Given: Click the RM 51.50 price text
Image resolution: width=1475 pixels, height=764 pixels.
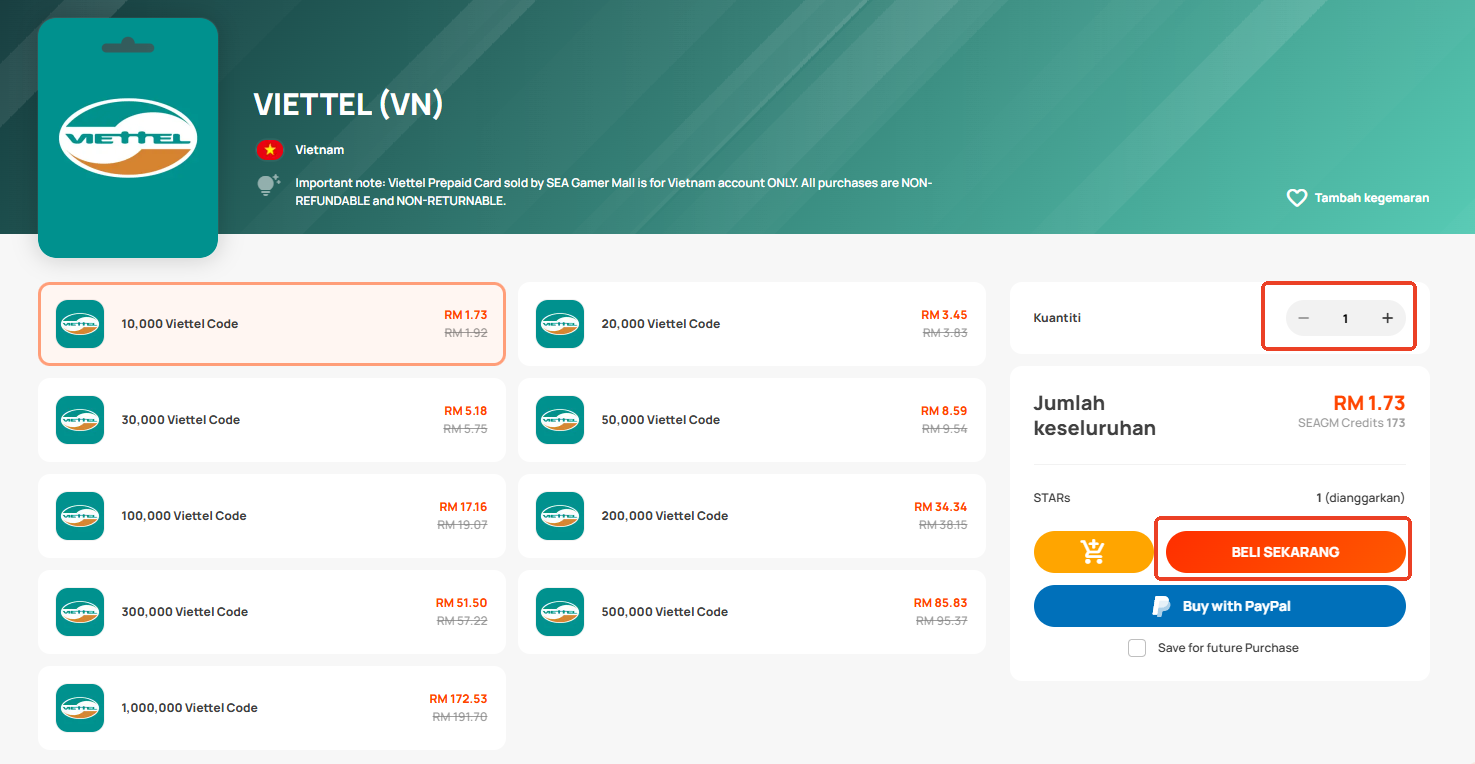Looking at the screenshot, I should (x=462, y=603).
